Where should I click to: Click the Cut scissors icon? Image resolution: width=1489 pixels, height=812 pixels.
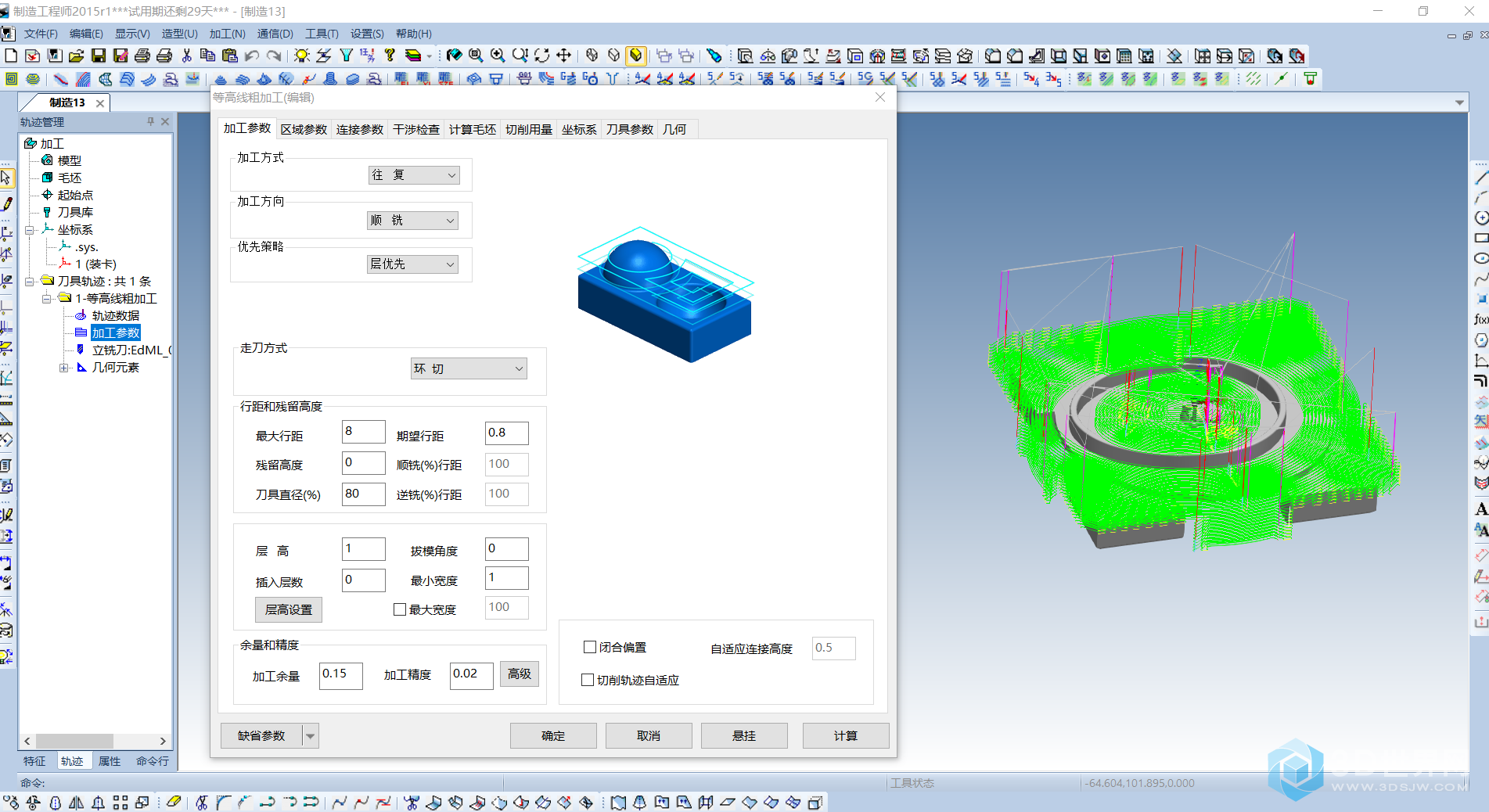click(186, 56)
